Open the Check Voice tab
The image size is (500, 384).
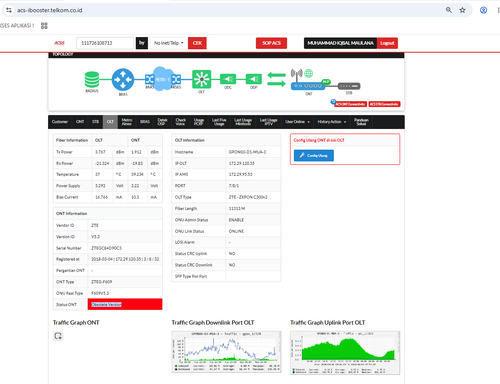point(180,122)
